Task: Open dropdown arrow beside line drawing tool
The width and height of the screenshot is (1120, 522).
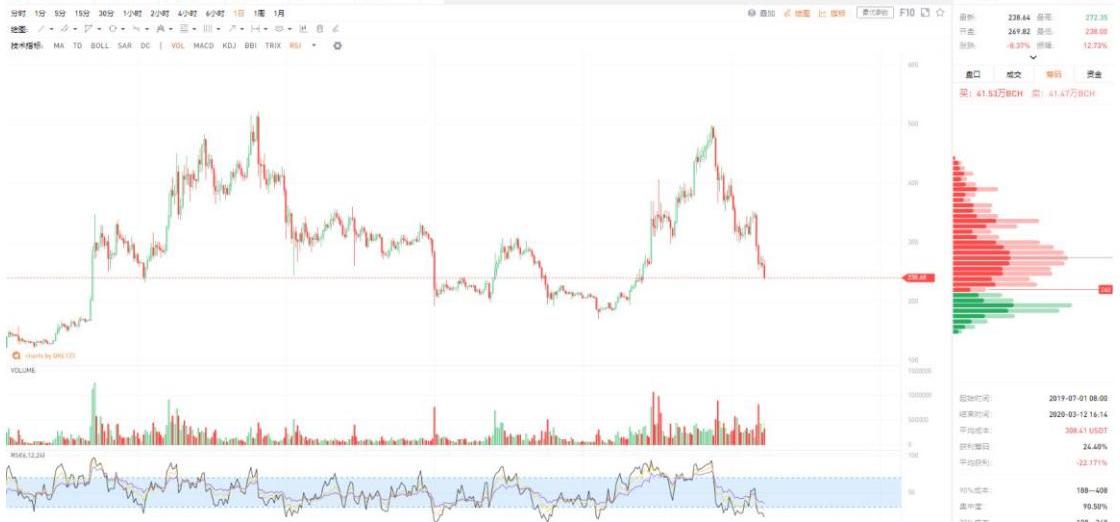Action: 52,29
